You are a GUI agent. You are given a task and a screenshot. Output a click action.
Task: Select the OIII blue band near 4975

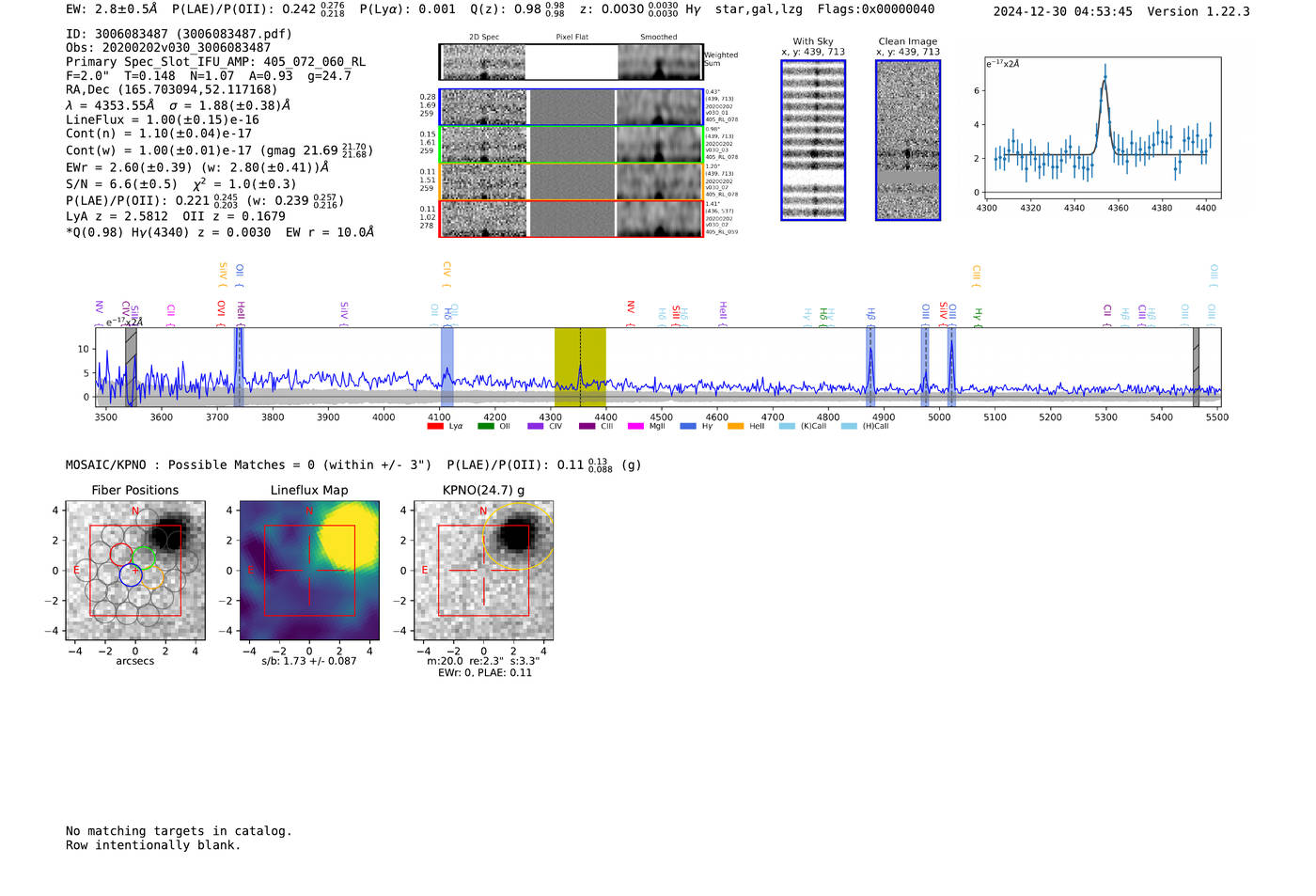pyautogui.click(x=925, y=368)
